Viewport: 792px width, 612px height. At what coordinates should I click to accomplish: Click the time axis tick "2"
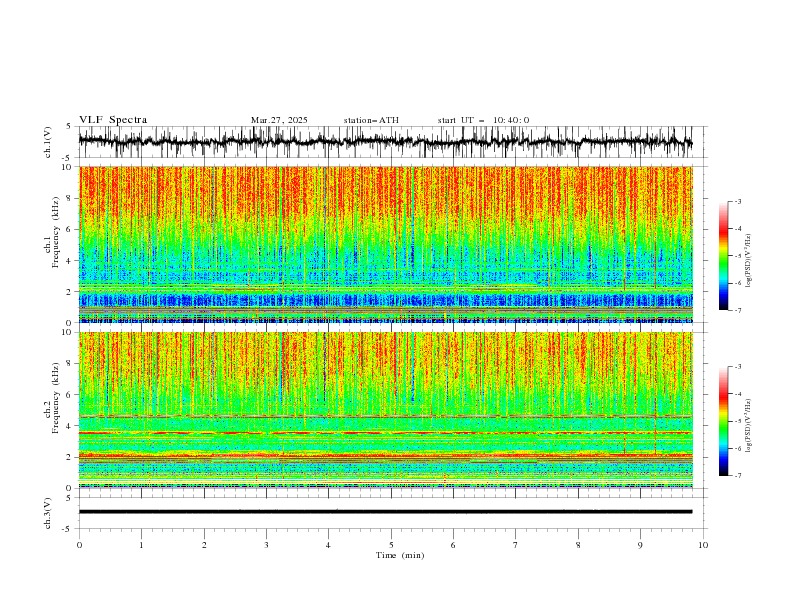[x=204, y=545]
